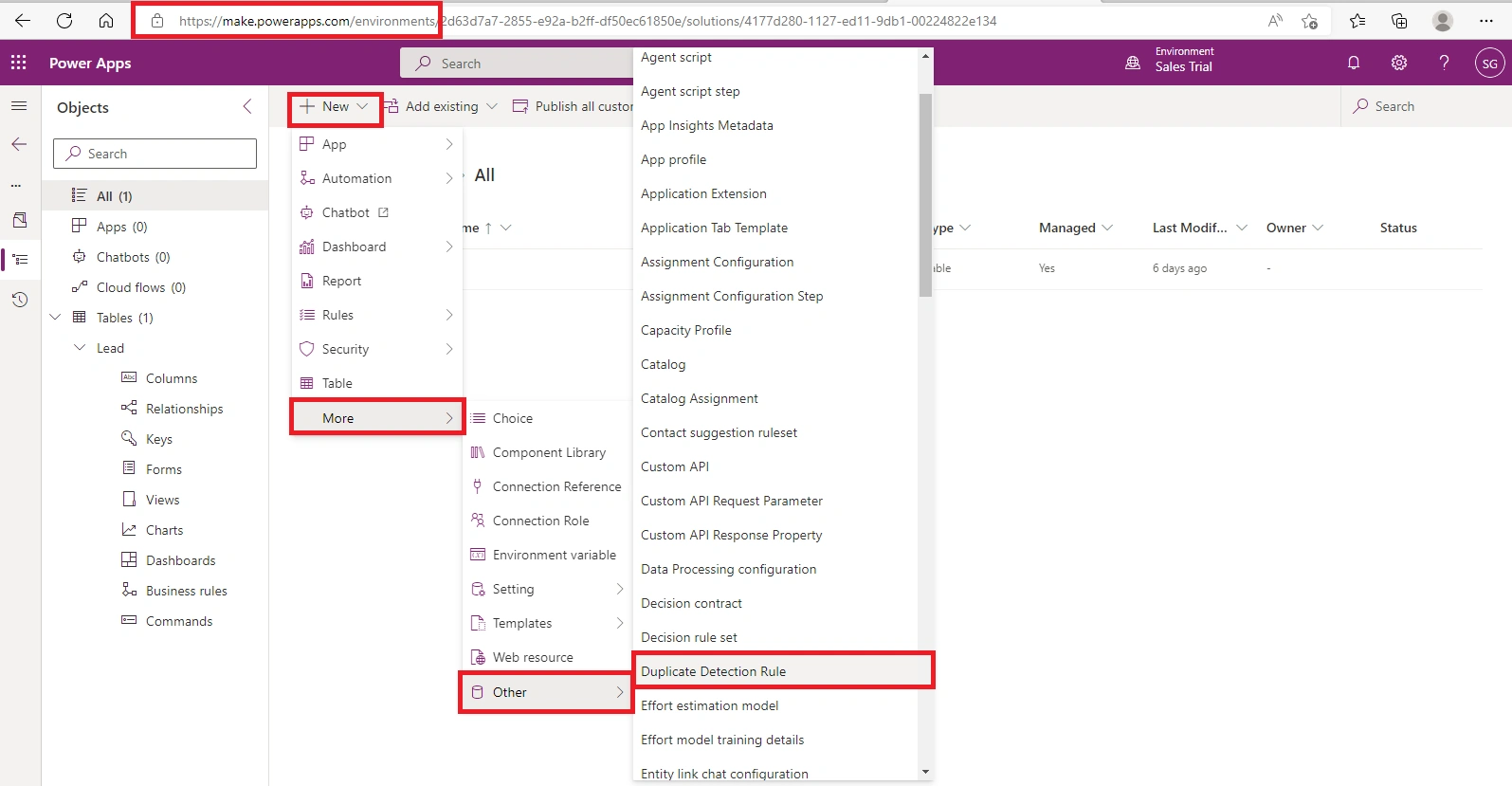Open browser profile avatar
This screenshot has width=1512, height=786.
[1443, 21]
